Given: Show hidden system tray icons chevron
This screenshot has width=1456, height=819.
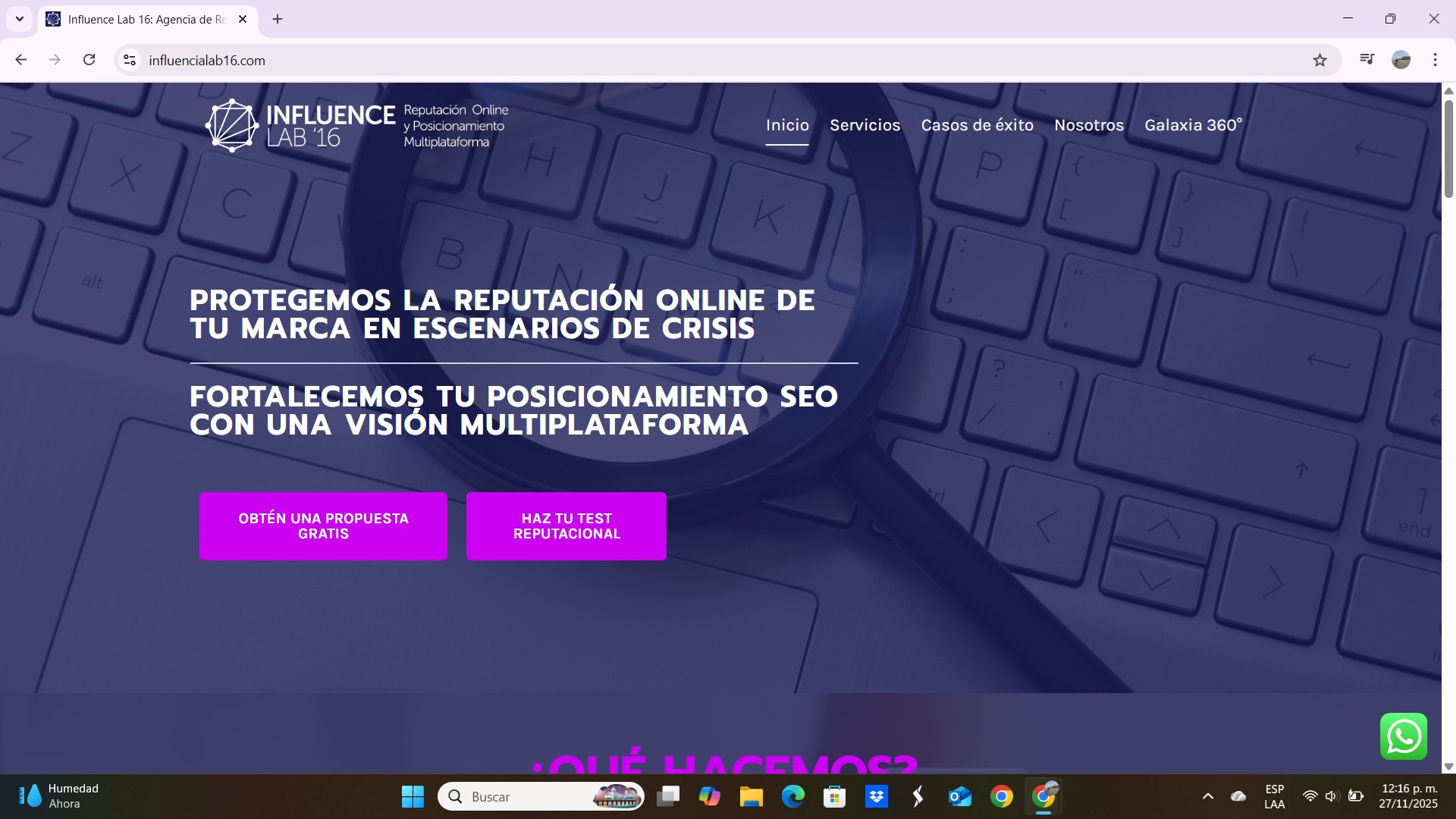Looking at the screenshot, I should tap(1207, 796).
